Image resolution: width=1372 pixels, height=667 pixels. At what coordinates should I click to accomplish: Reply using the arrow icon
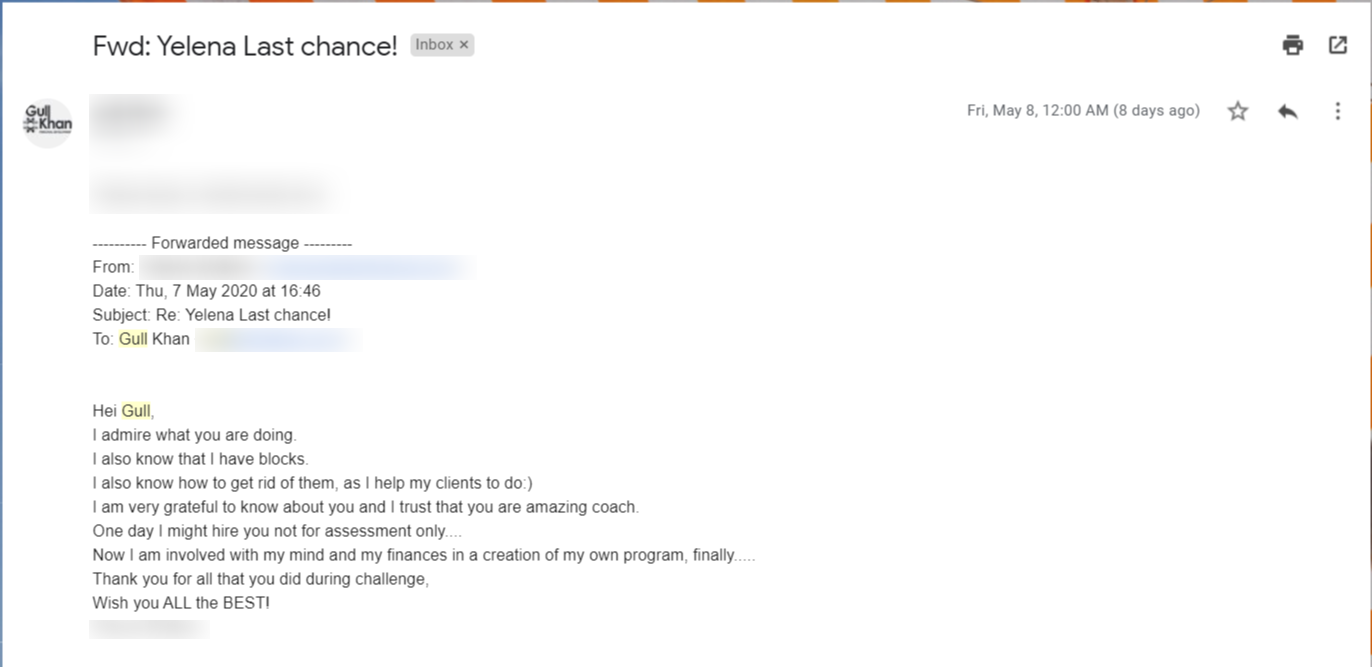(x=1288, y=111)
